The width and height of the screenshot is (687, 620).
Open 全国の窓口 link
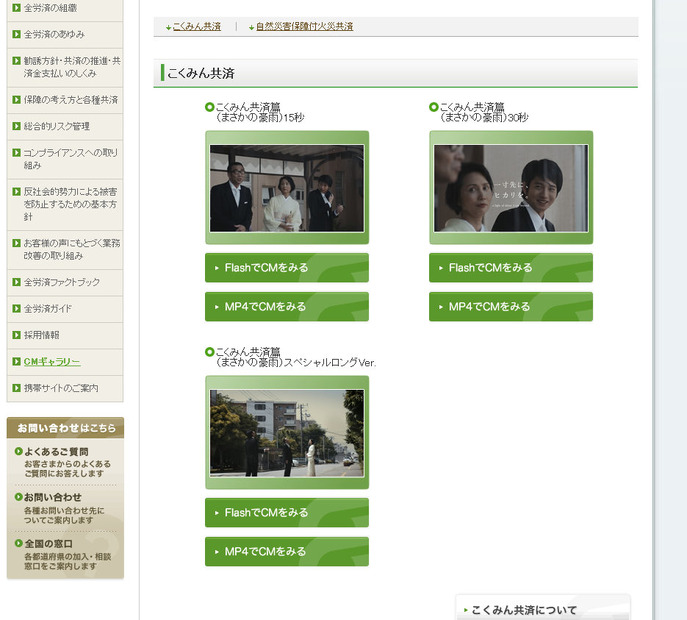49,544
